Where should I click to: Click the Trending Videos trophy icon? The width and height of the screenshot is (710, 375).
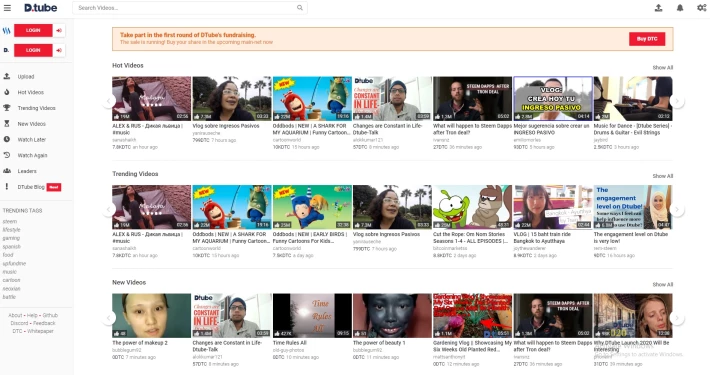click(x=7, y=108)
